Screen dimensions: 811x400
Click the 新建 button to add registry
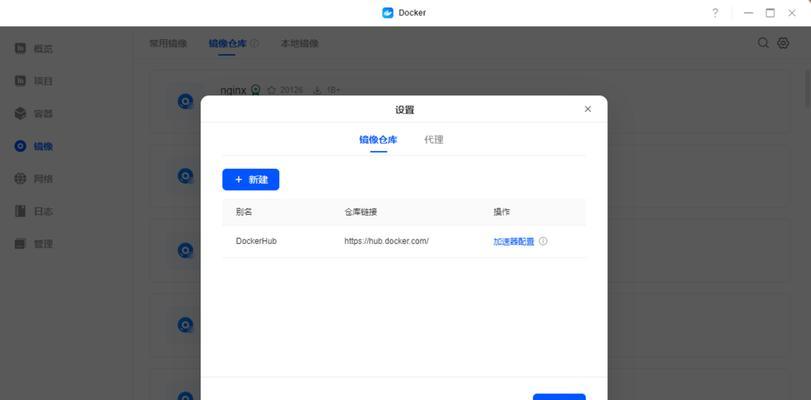click(x=251, y=180)
